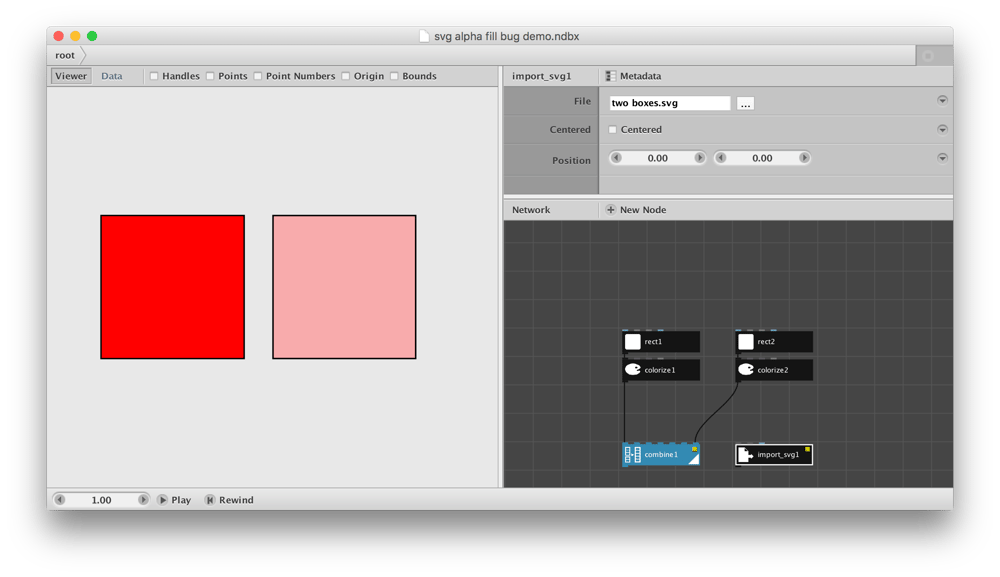The height and width of the screenshot is (577, 1000).
Task: Click the root breadcrumb
Action: 65,55
